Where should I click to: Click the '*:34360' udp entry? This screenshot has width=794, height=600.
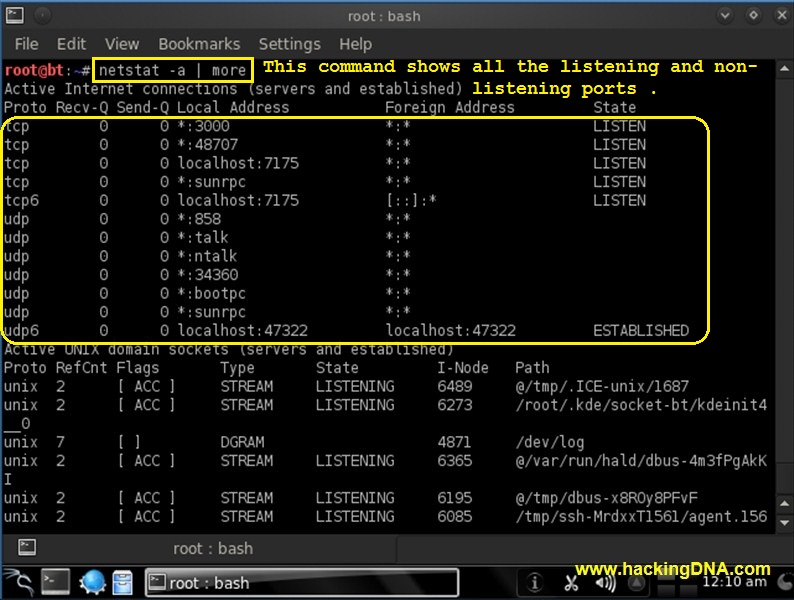[x=208, y=275]
